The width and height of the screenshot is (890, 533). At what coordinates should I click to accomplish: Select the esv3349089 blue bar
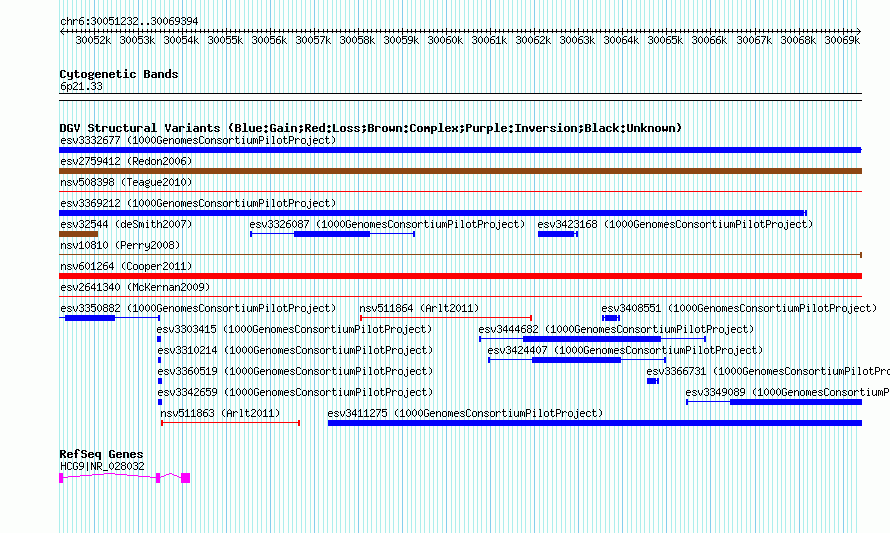coord(774,402)
